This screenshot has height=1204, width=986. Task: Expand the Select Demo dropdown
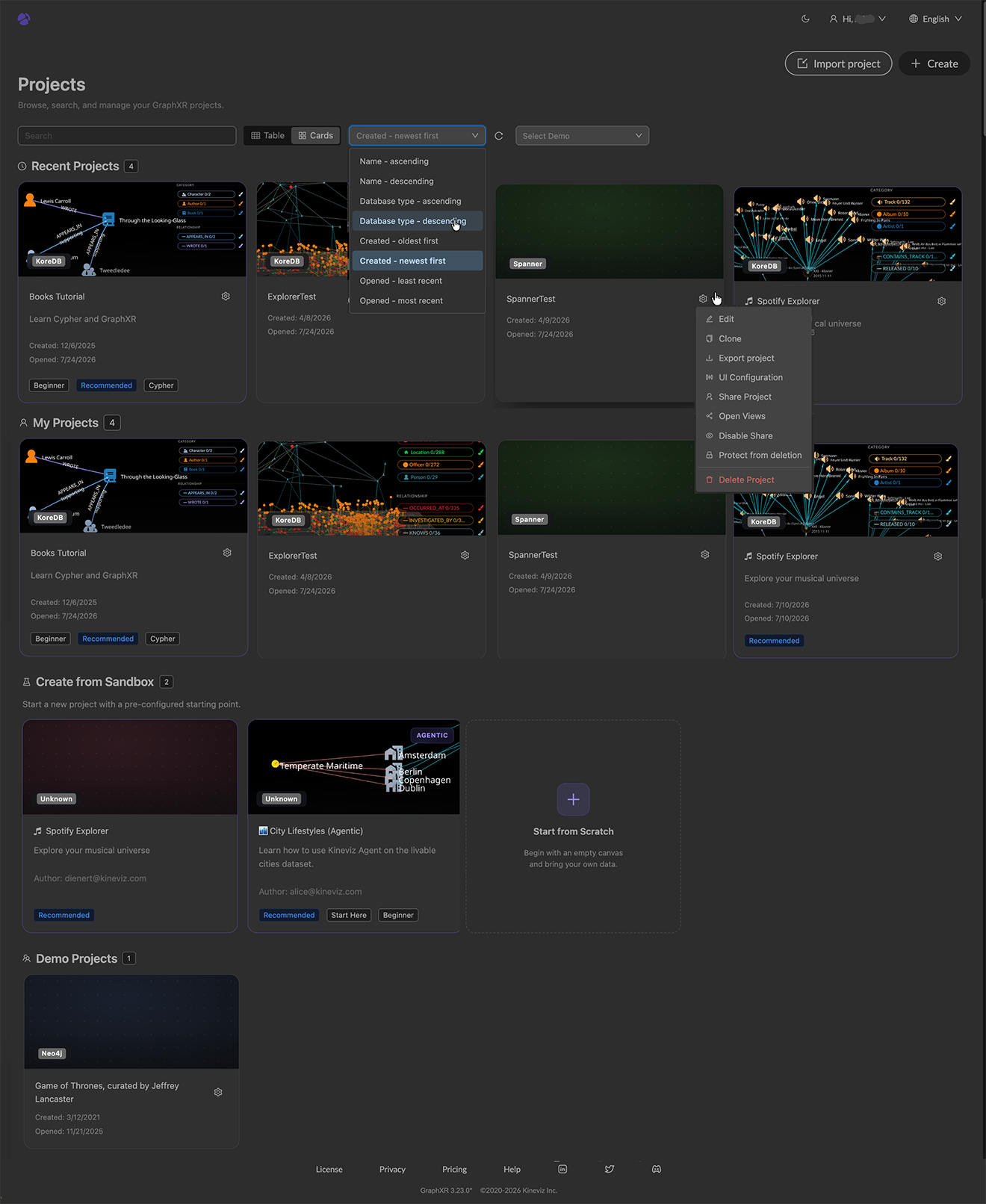(x=582, y=136)
